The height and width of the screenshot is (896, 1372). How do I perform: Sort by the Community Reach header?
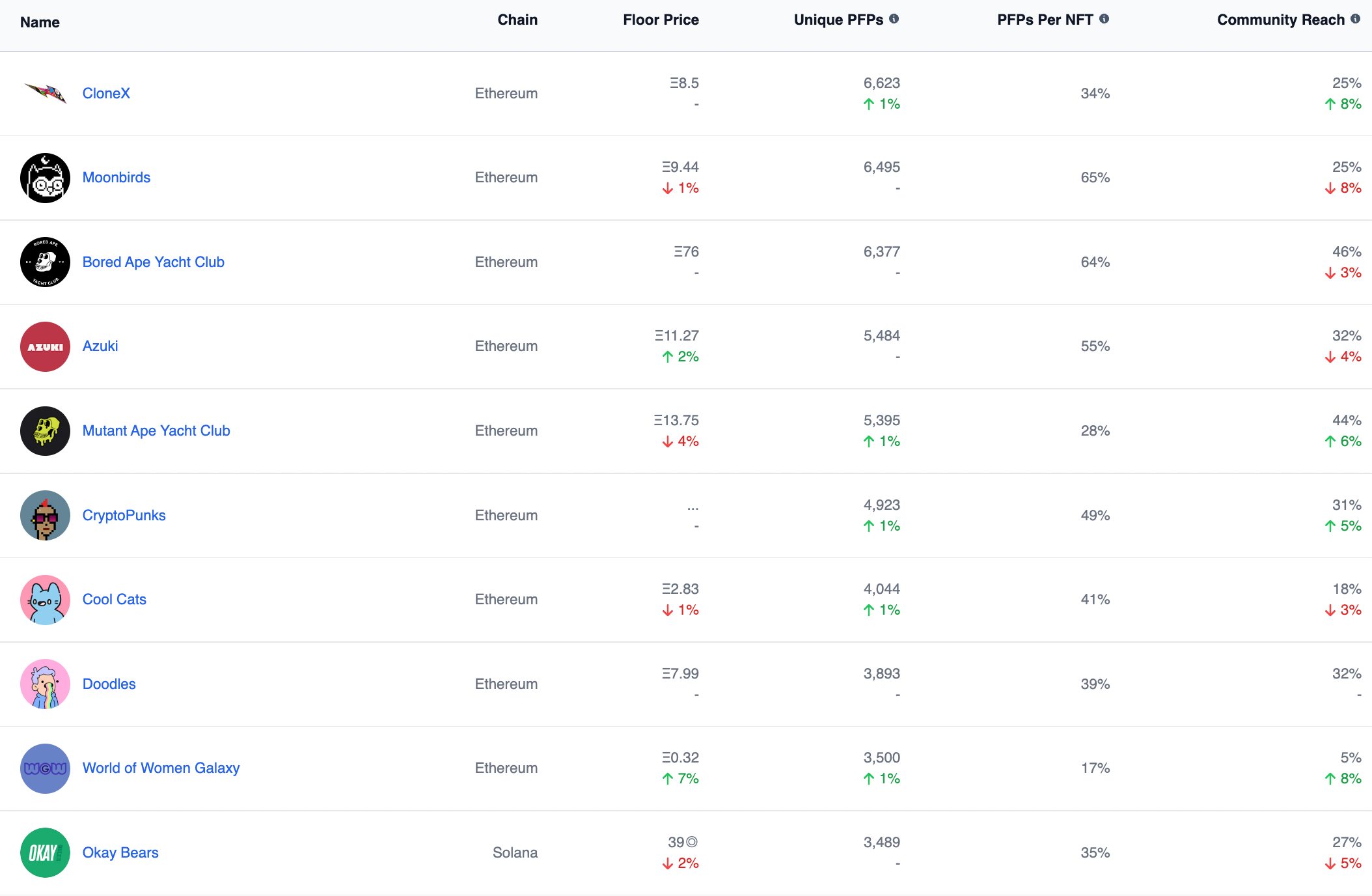[x=1281, y=20]
